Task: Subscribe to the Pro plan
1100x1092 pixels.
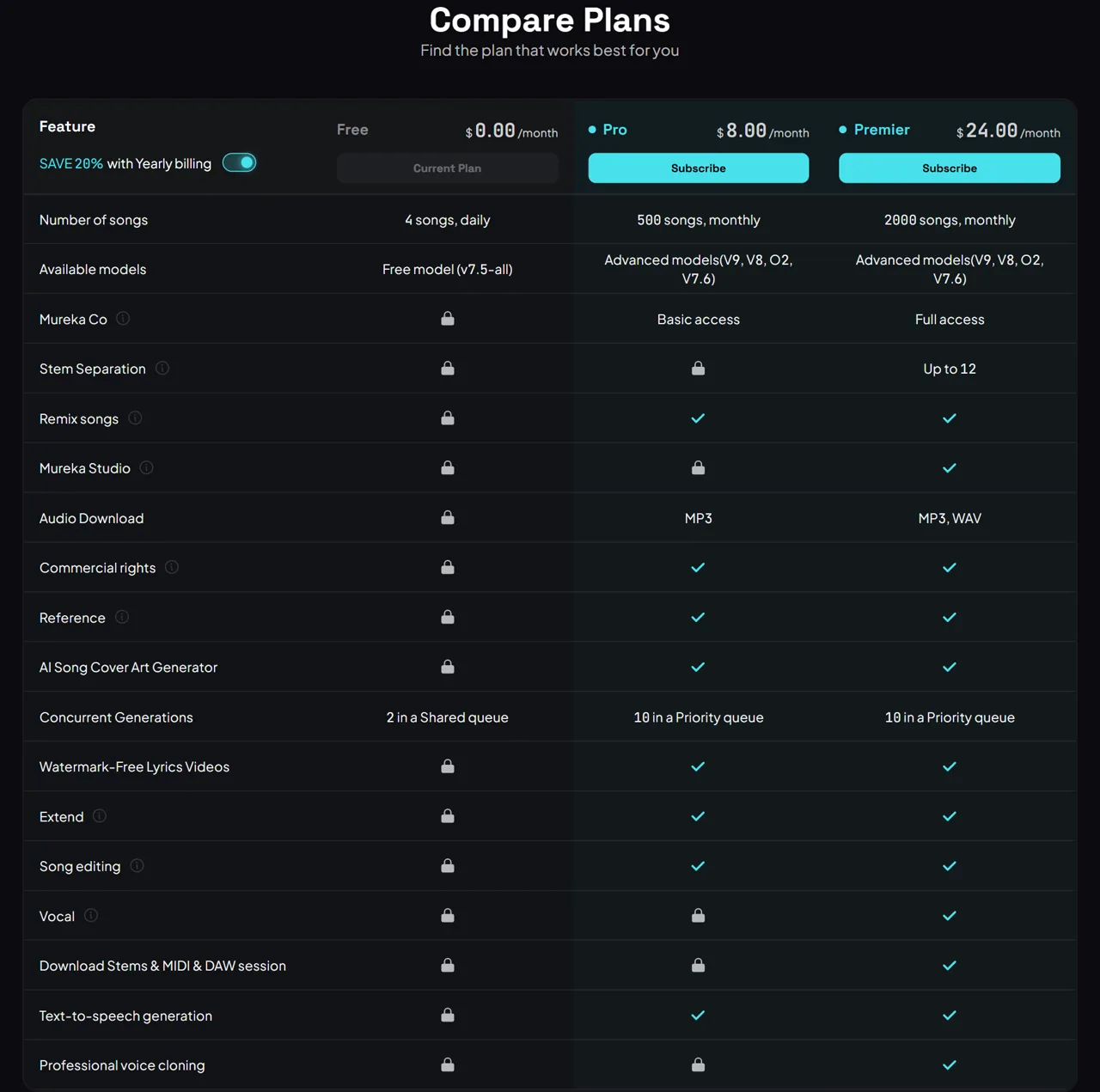Action: 698,168
